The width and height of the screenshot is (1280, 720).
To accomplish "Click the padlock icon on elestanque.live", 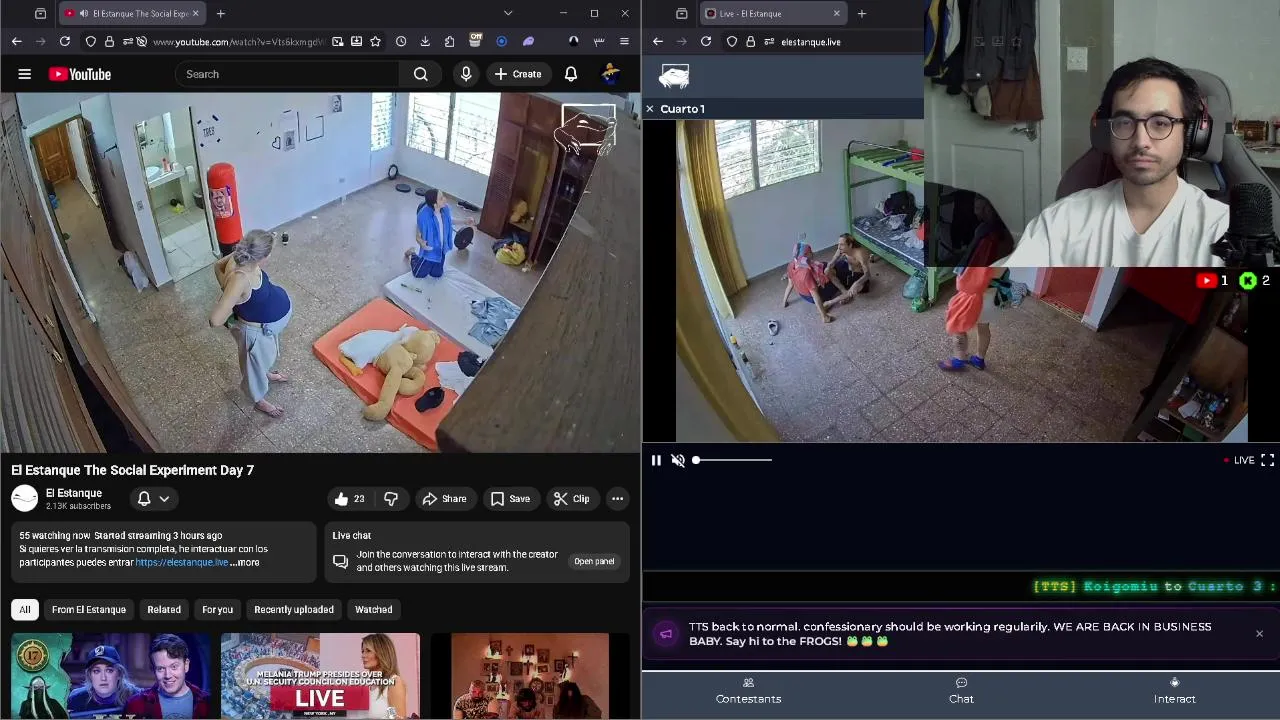I will [x=751, y=41].
